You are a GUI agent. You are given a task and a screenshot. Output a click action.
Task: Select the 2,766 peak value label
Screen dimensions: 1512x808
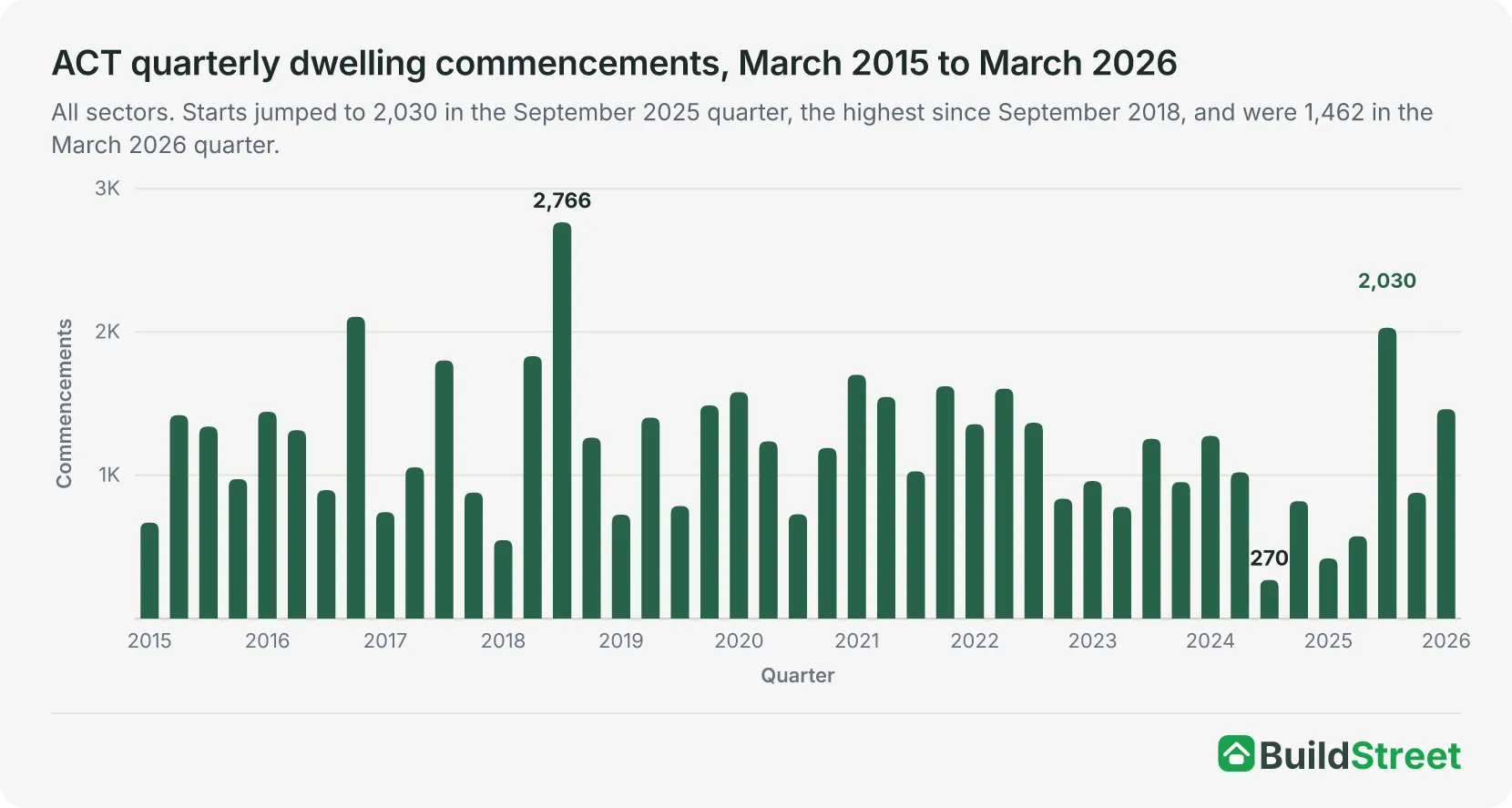(562, 200)
